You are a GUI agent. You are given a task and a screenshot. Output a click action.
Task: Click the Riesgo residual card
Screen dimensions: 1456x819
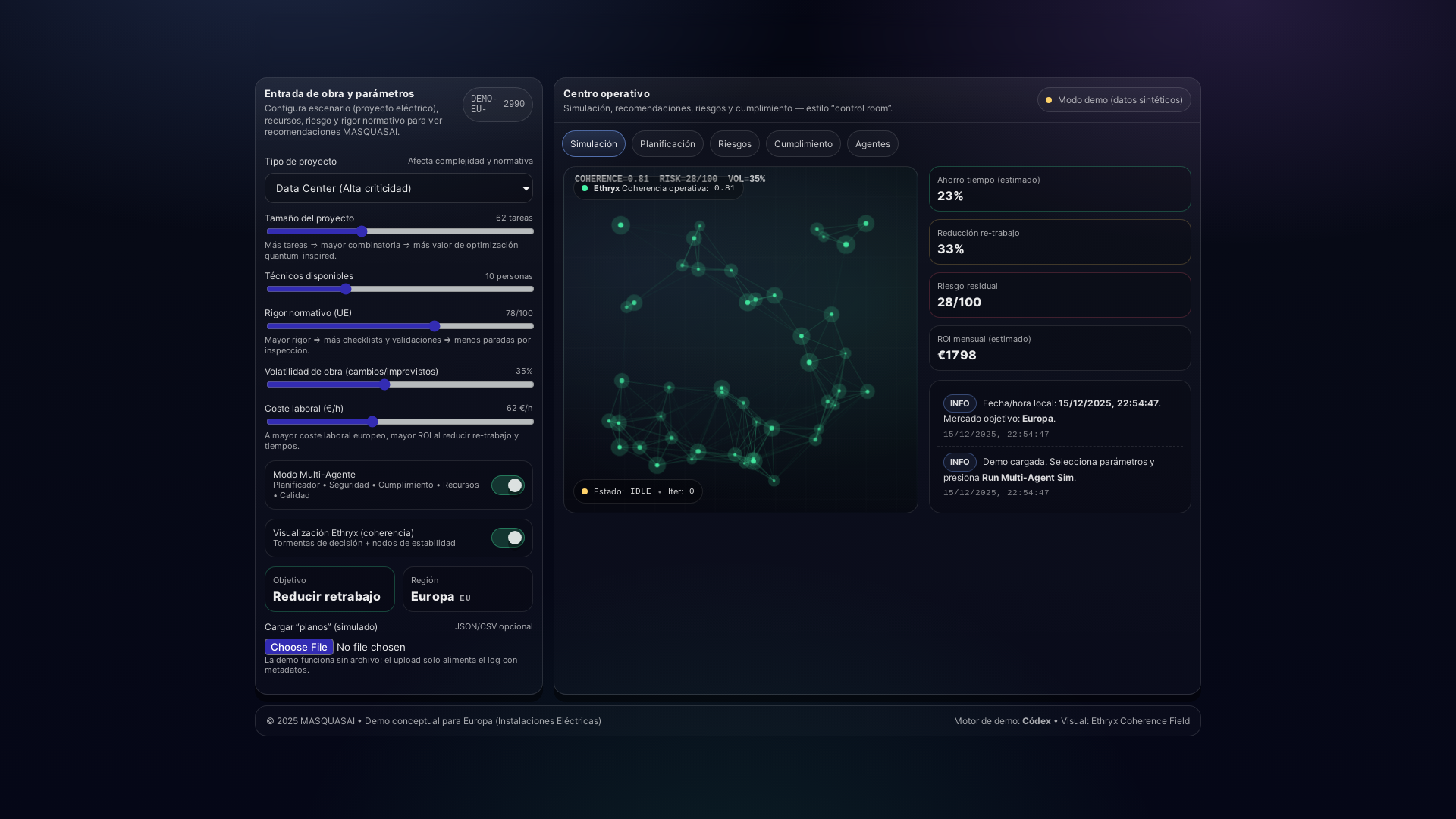point(1059,295)
